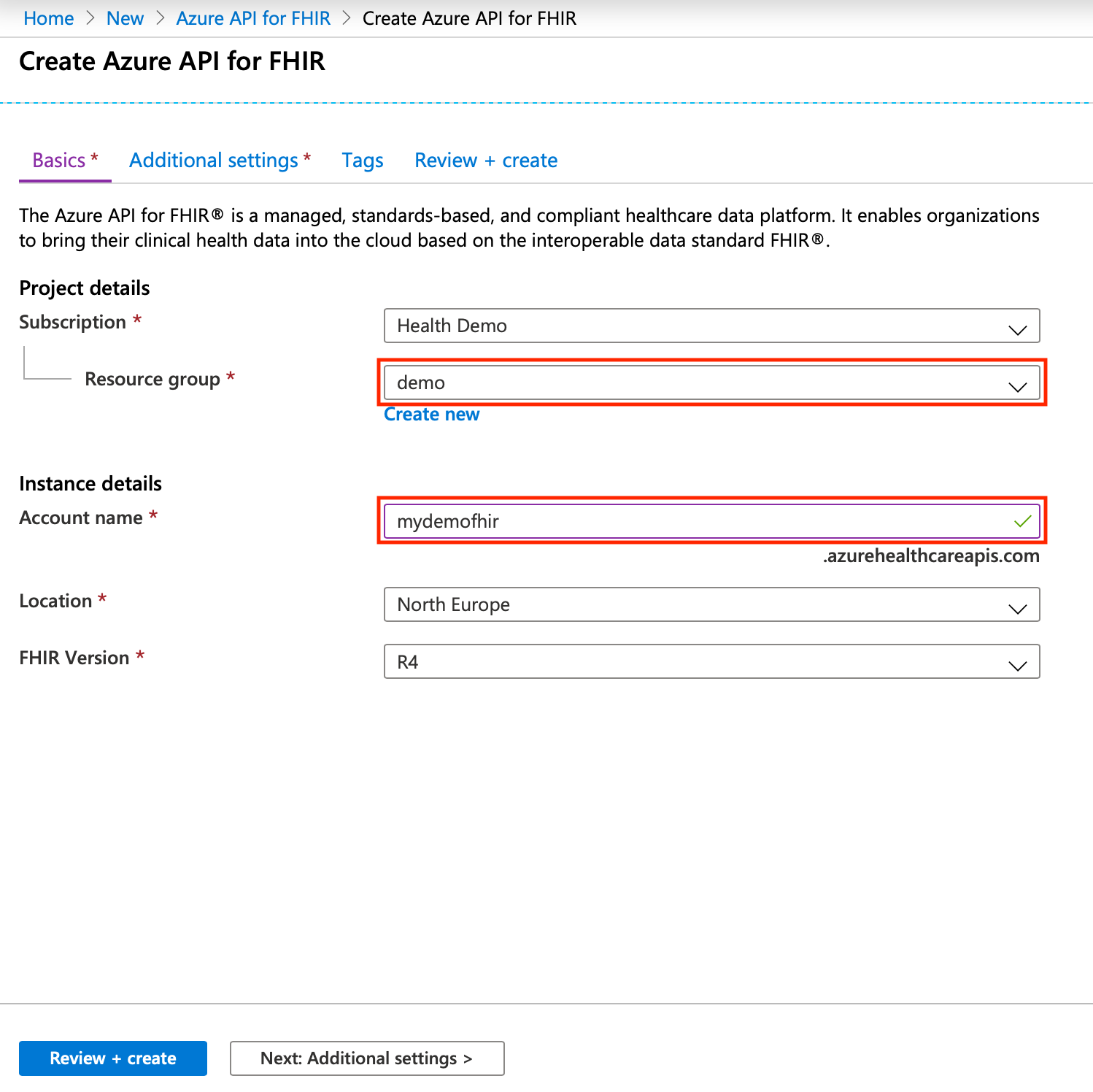Click the Account name input field
Image resolution: width=1093 pixels, height=1092 pixels.
pos(657,521)
